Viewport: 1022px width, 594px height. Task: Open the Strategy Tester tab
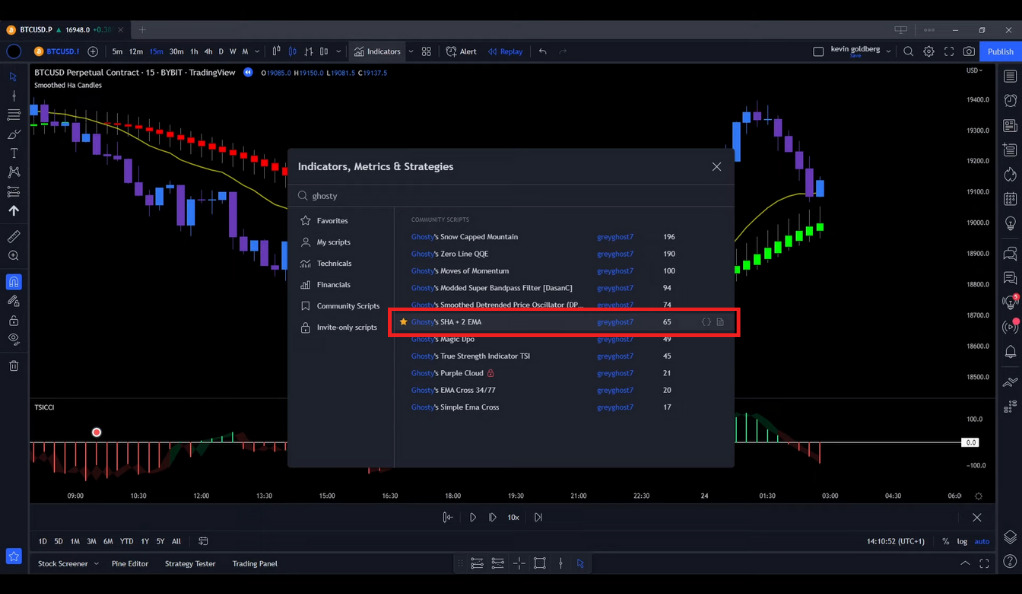(190, 564)
